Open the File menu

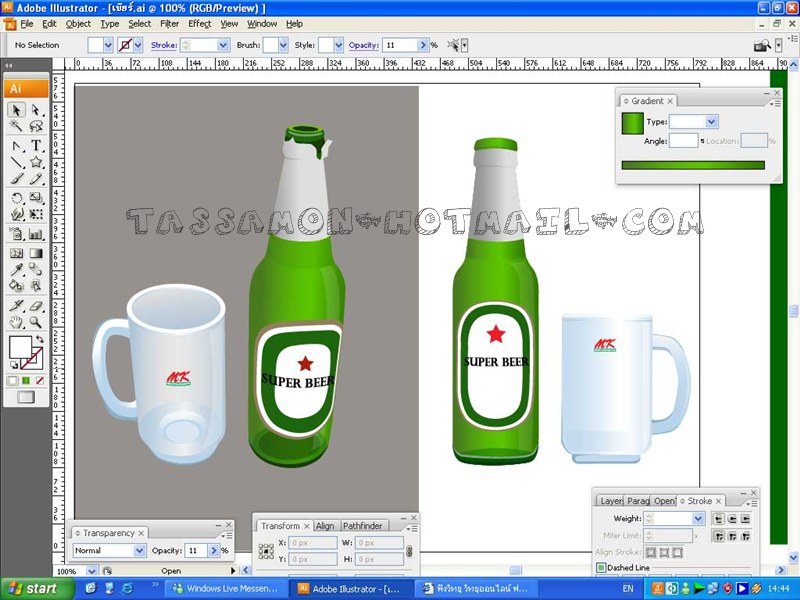[x=26, y=23]
